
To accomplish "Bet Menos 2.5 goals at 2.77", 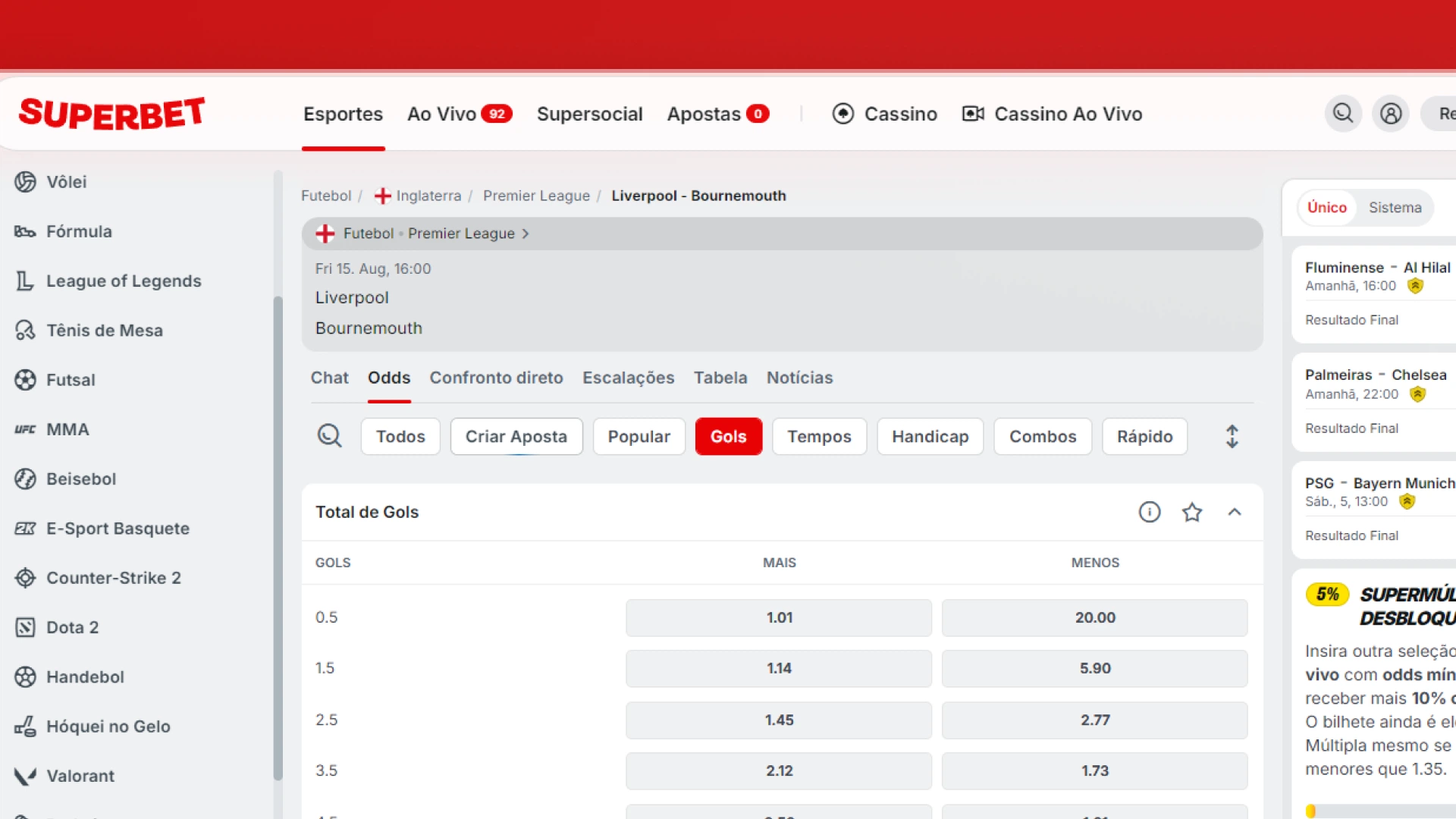I will 1095,720.
